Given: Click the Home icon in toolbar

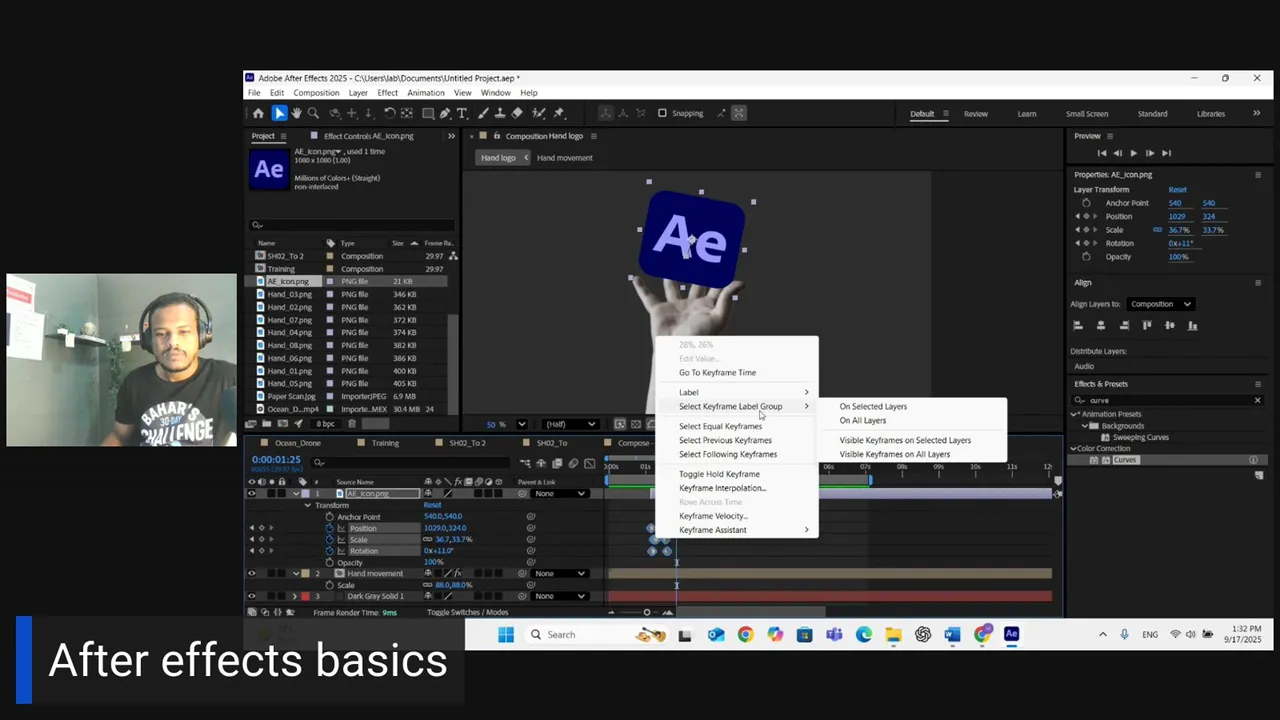Looking at the screenshot, I should pos(258,113).
